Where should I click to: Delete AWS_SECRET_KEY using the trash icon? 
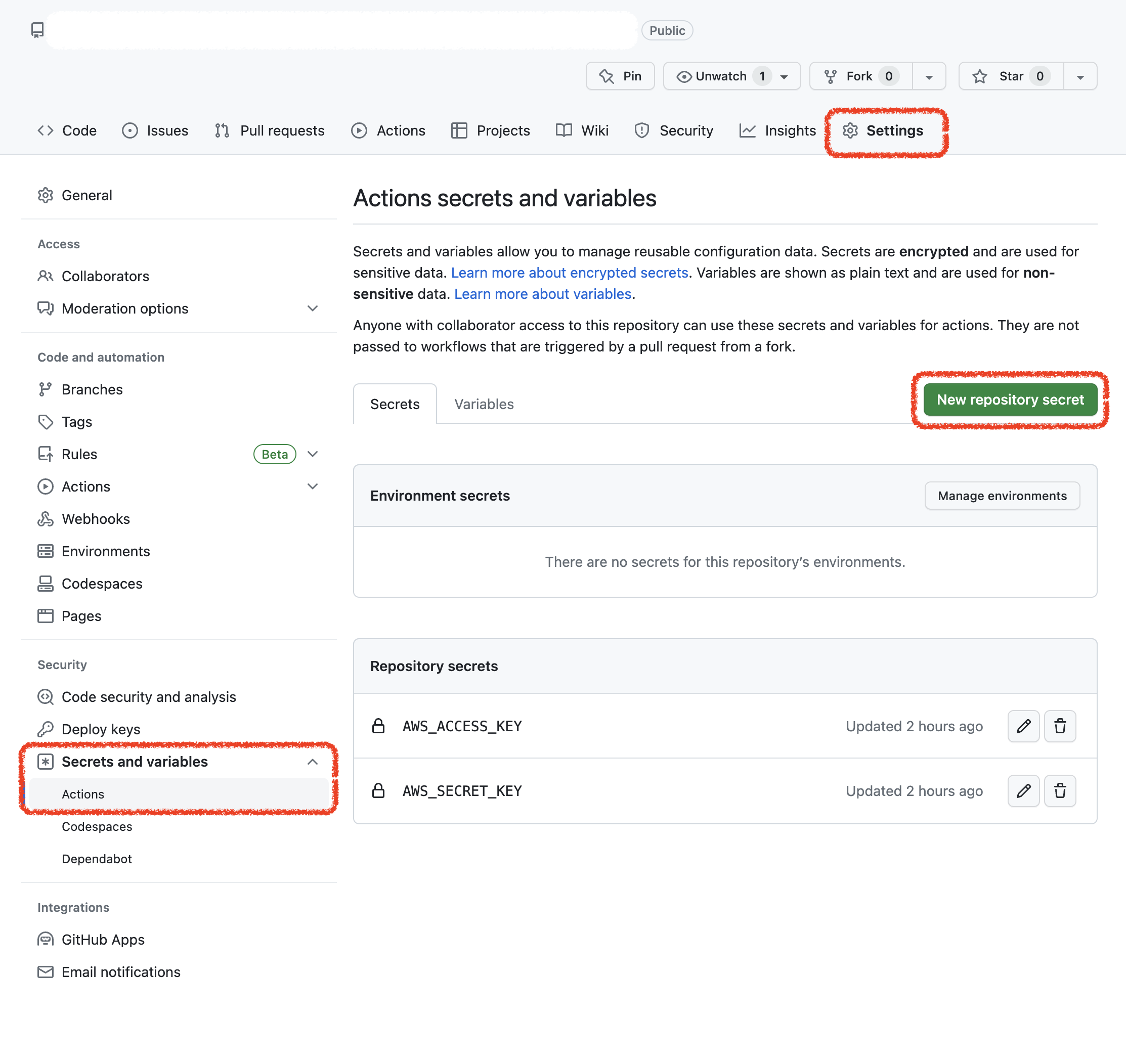point(1059,790)
